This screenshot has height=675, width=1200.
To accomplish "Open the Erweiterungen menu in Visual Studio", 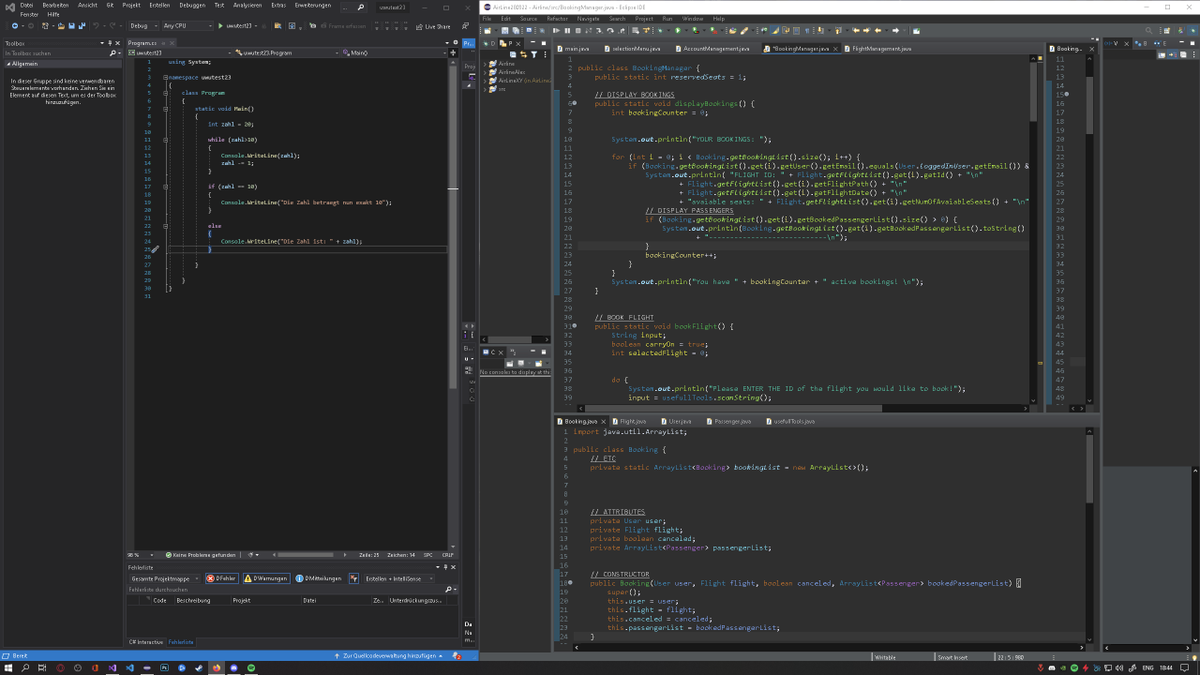I will (x=313, y=5).
